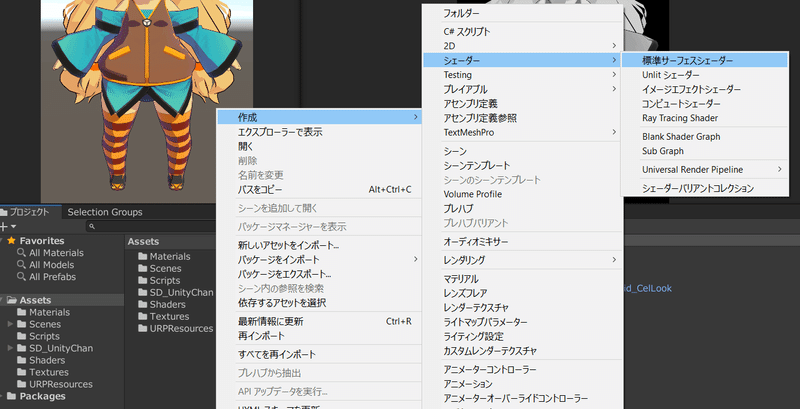Select Sub Graph menu entry
This screenshot has width=800, height=409.
[704, 151]
